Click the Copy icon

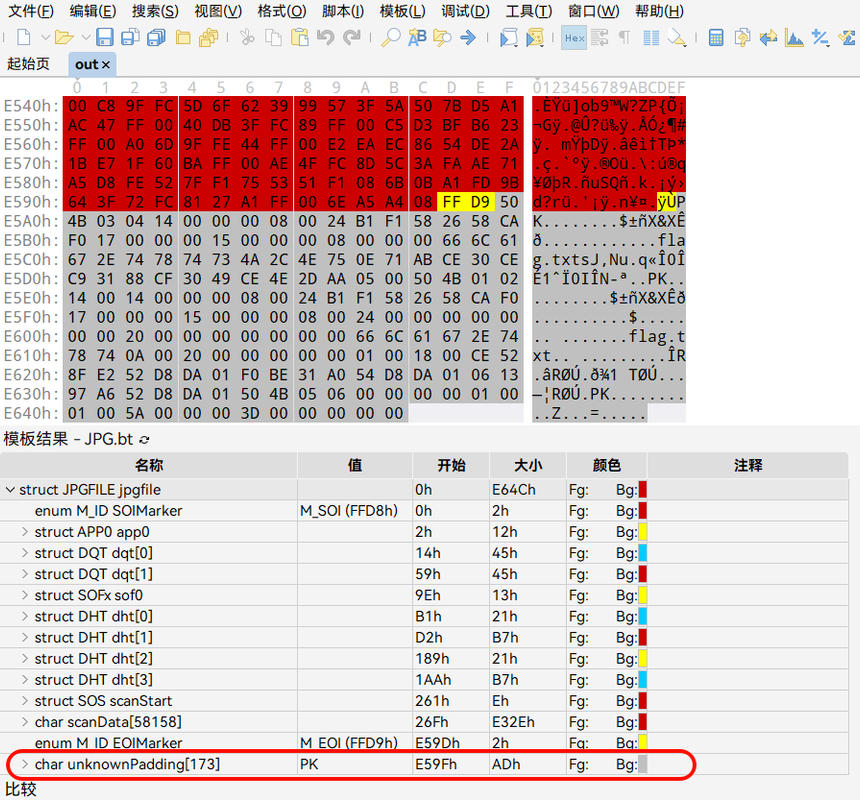(x=273, y=37)
